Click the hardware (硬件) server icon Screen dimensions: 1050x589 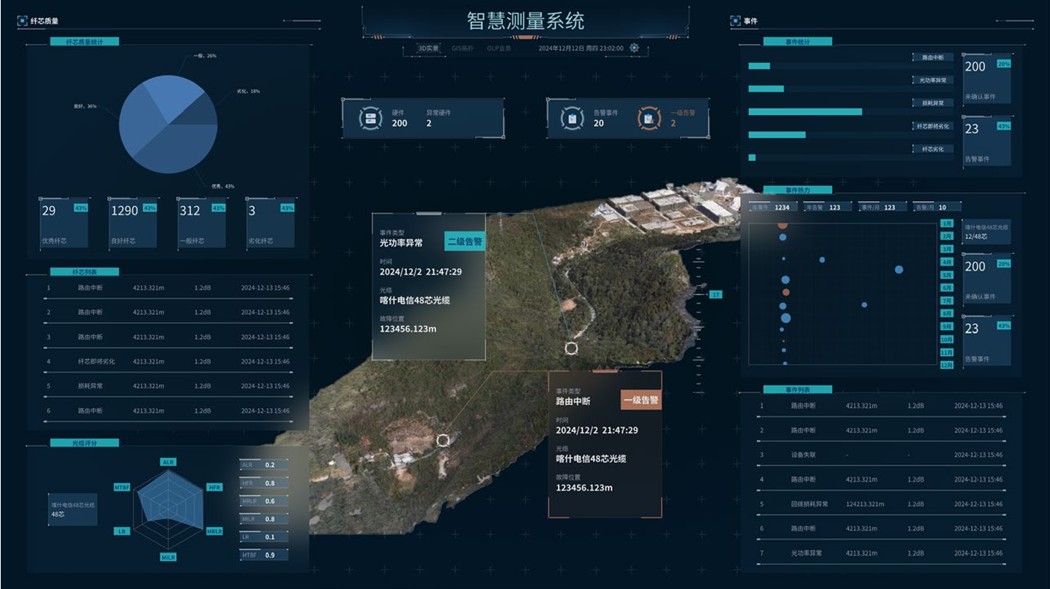(x=371, y=118)
